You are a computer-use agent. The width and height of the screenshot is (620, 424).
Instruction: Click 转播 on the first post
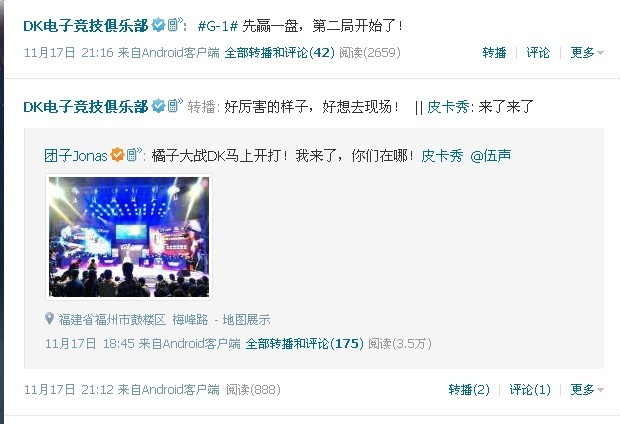tap(494, 52)
